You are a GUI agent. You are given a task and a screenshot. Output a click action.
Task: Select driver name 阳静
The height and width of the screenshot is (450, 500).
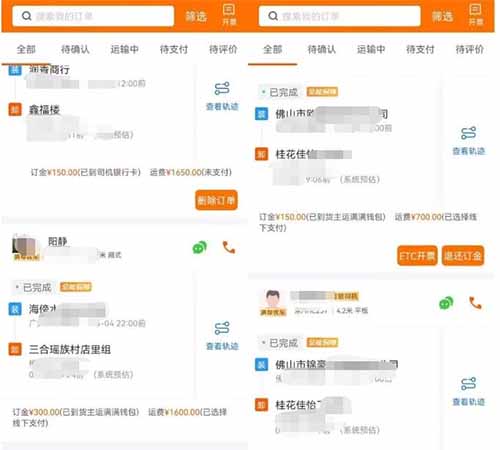58,241
